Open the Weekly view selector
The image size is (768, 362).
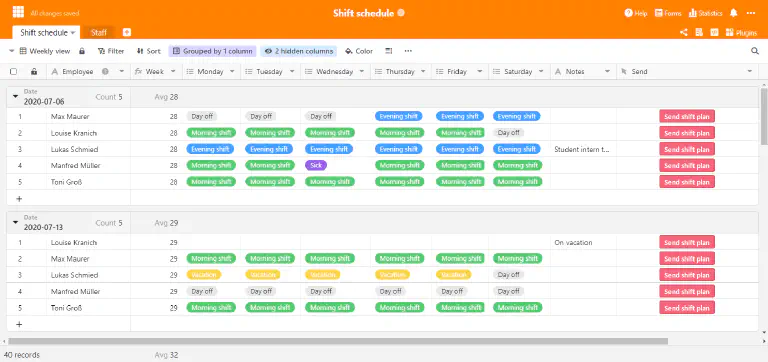pos(45,51)
